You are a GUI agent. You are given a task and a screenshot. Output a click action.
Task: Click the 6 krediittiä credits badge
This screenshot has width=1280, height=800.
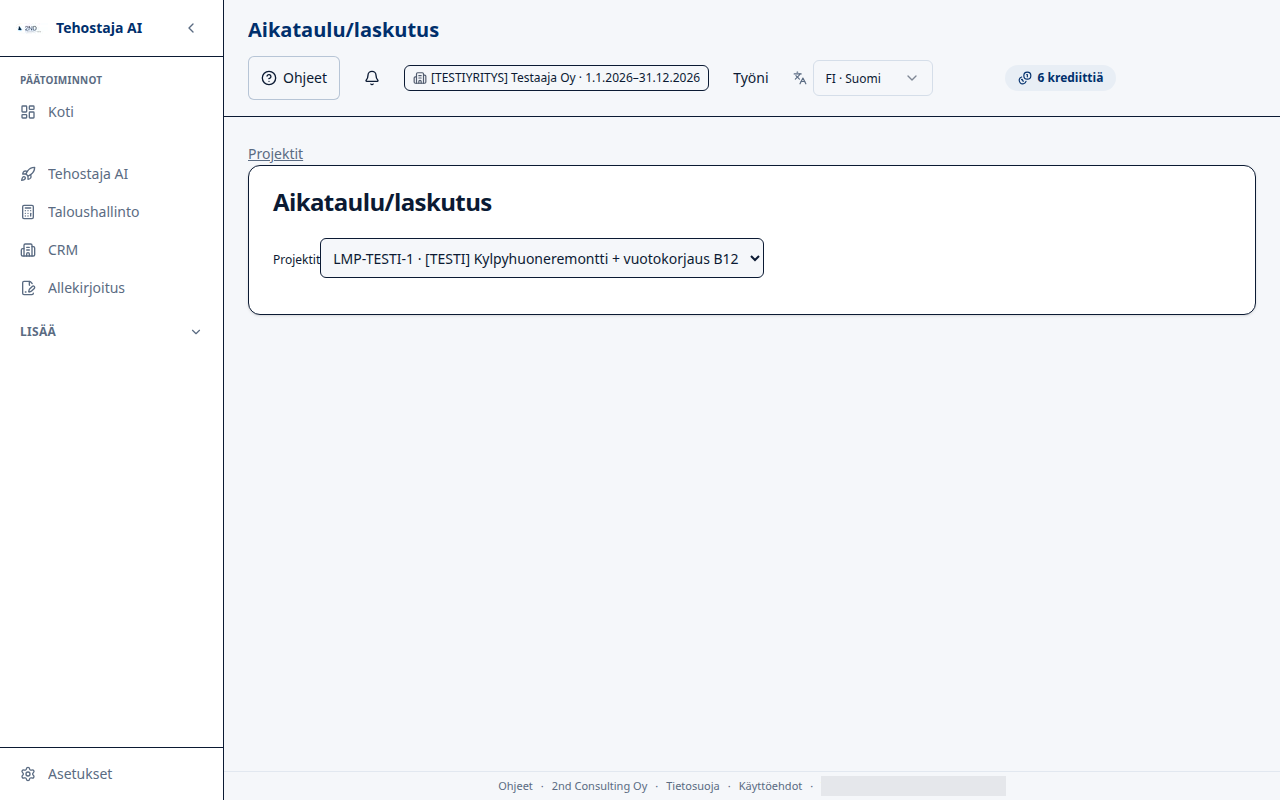[x=1060, y=78]
